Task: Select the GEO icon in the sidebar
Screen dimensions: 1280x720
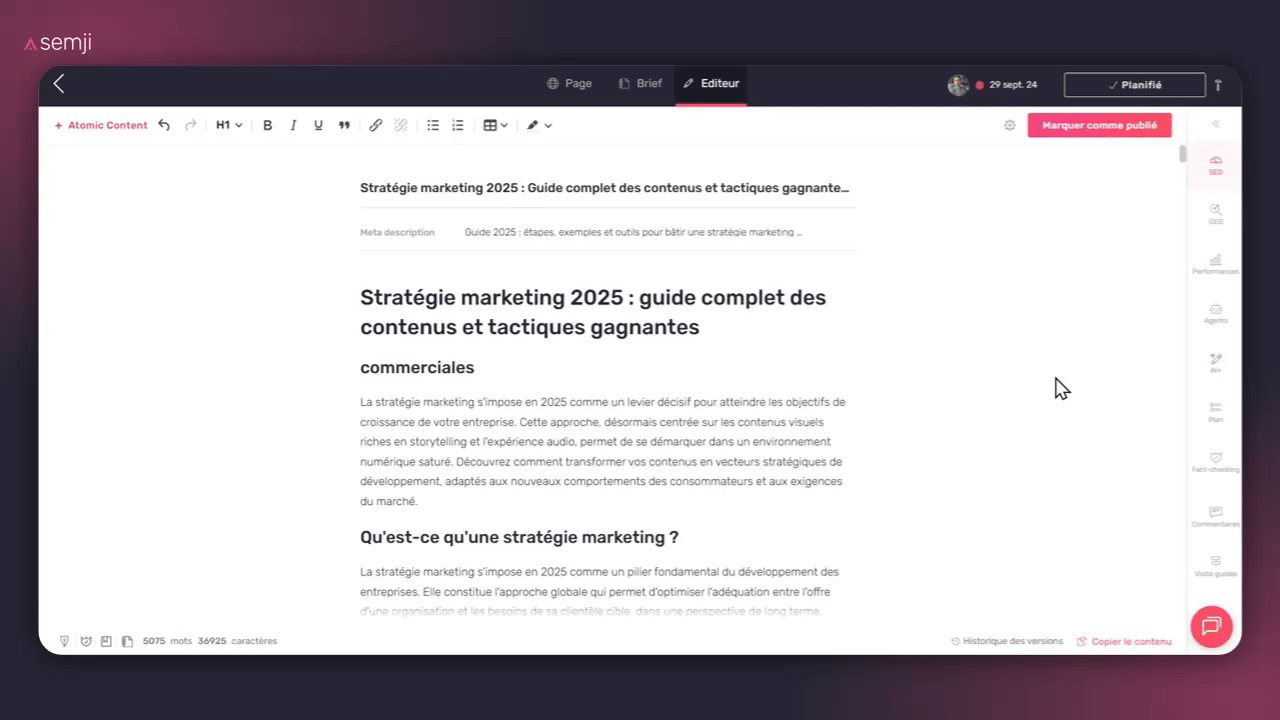Action: click(1215, 214)
